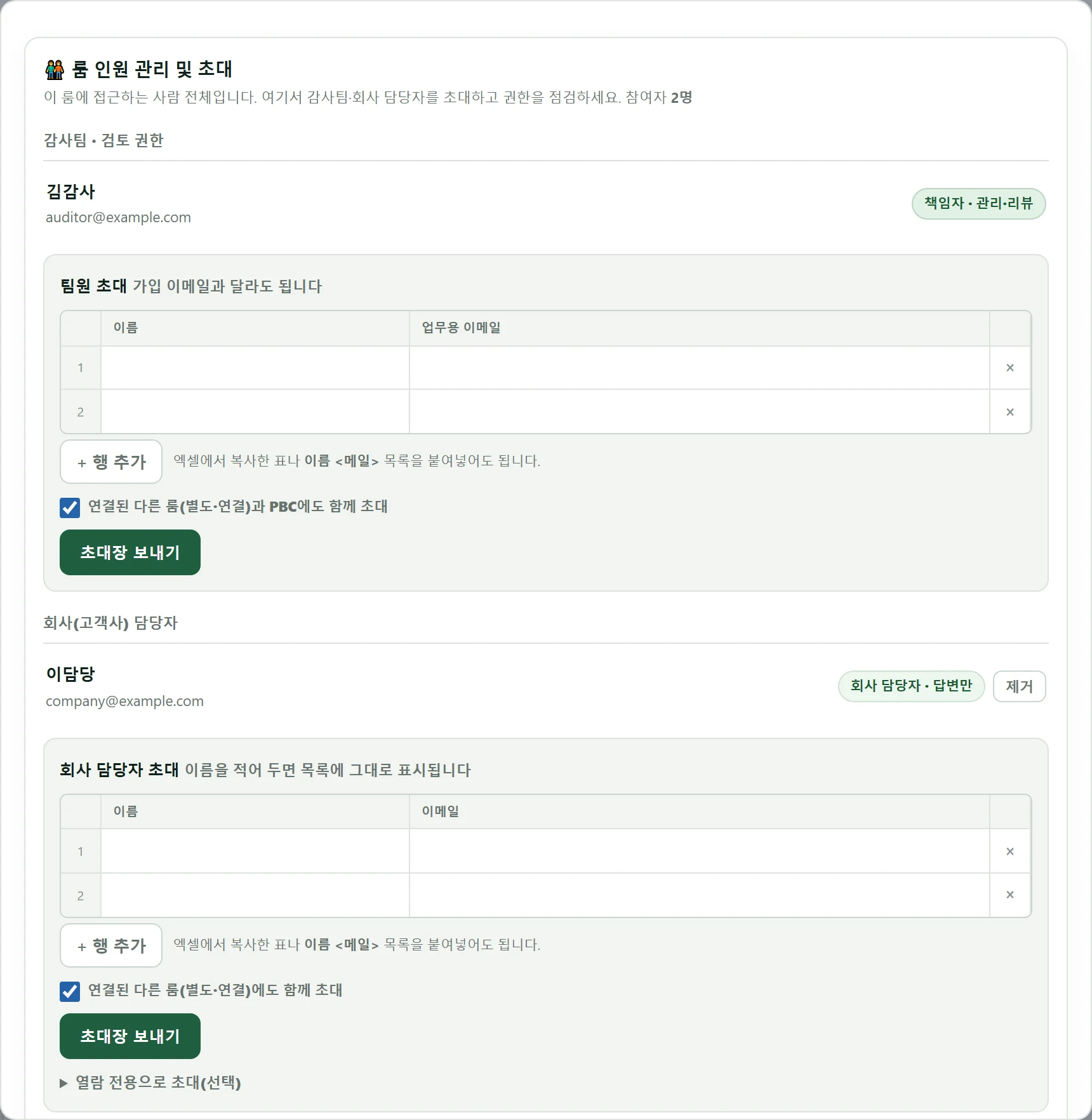Remove row 2 in company contact table
This screenshot has height=1120, width=1092.
coord(1009,895)
